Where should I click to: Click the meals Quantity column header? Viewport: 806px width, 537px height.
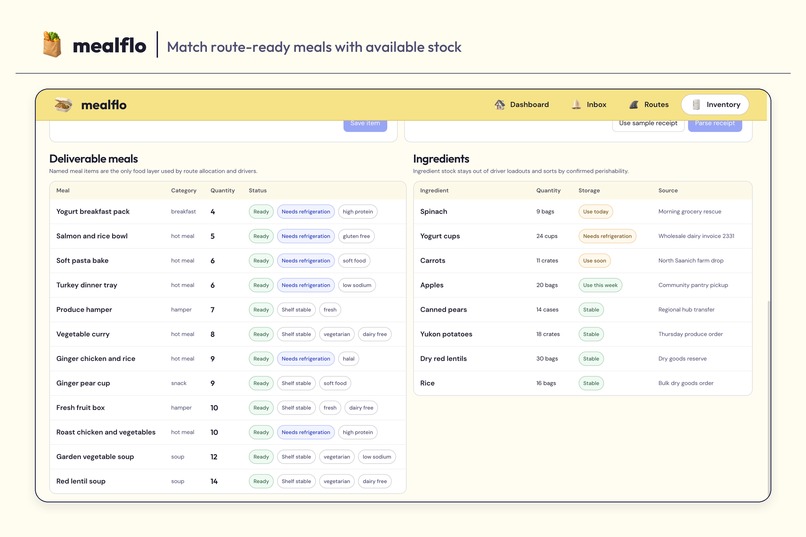223,190
